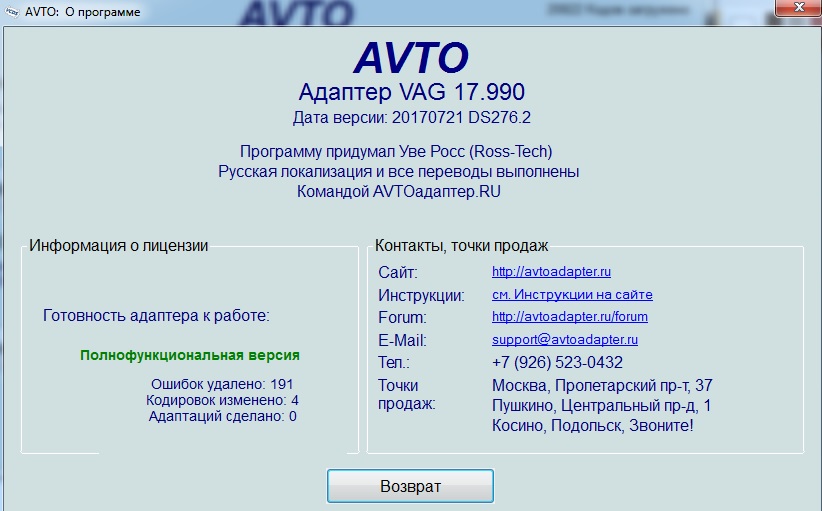Click 'Точки продаж:' label
This screenshot has height=511, width=822.
click(407, 395)
